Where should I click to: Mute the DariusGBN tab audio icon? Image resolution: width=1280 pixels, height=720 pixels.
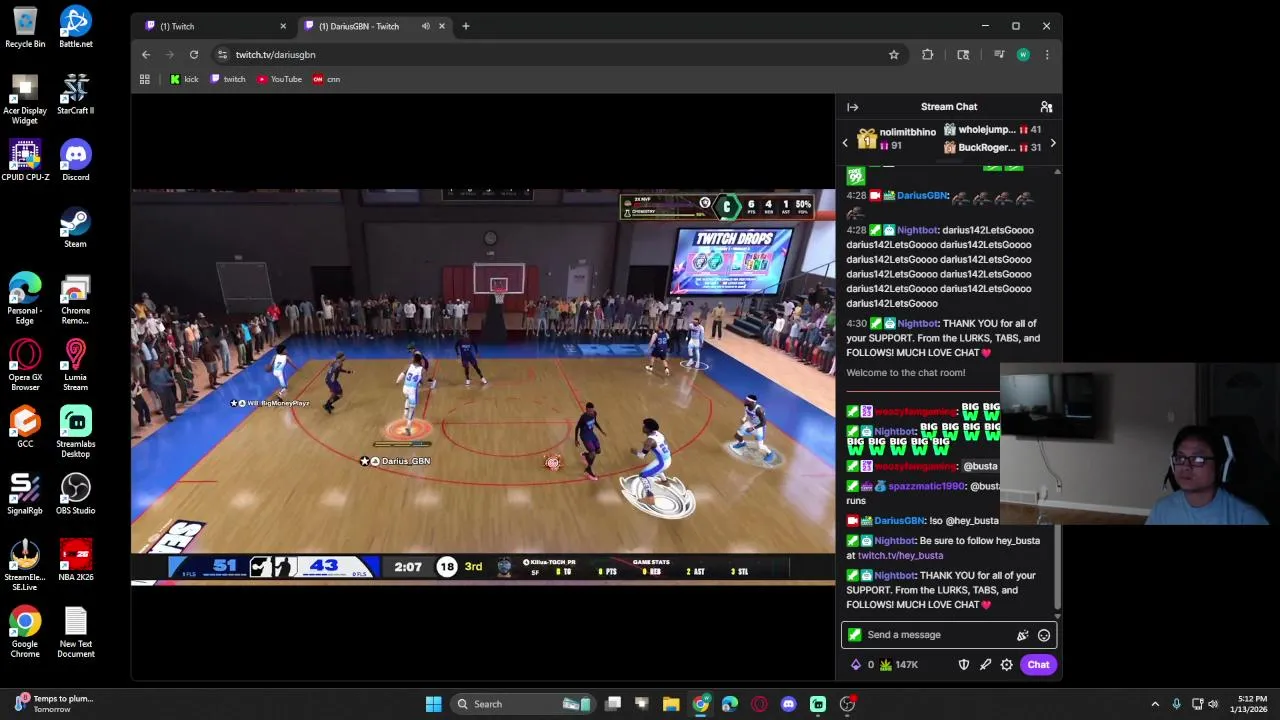click(x=425, y=26)
